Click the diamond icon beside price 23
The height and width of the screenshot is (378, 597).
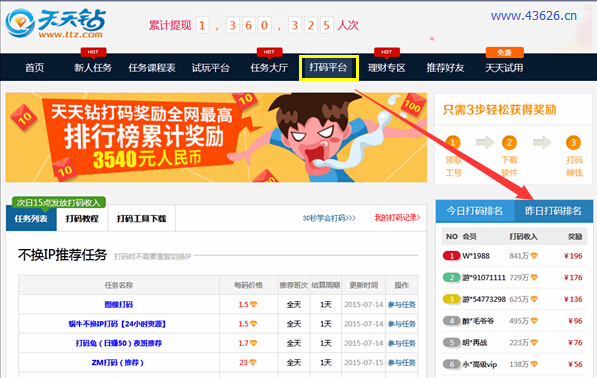tap(253, 363)
